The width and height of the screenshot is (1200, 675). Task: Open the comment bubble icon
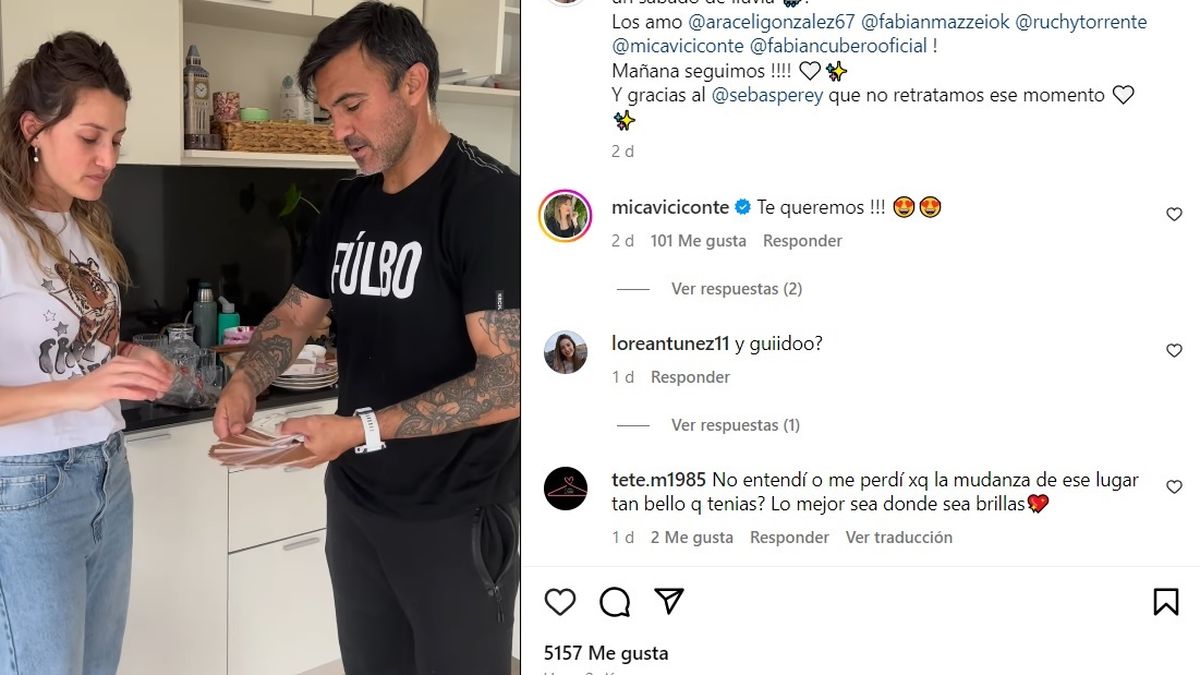(615, 602)
